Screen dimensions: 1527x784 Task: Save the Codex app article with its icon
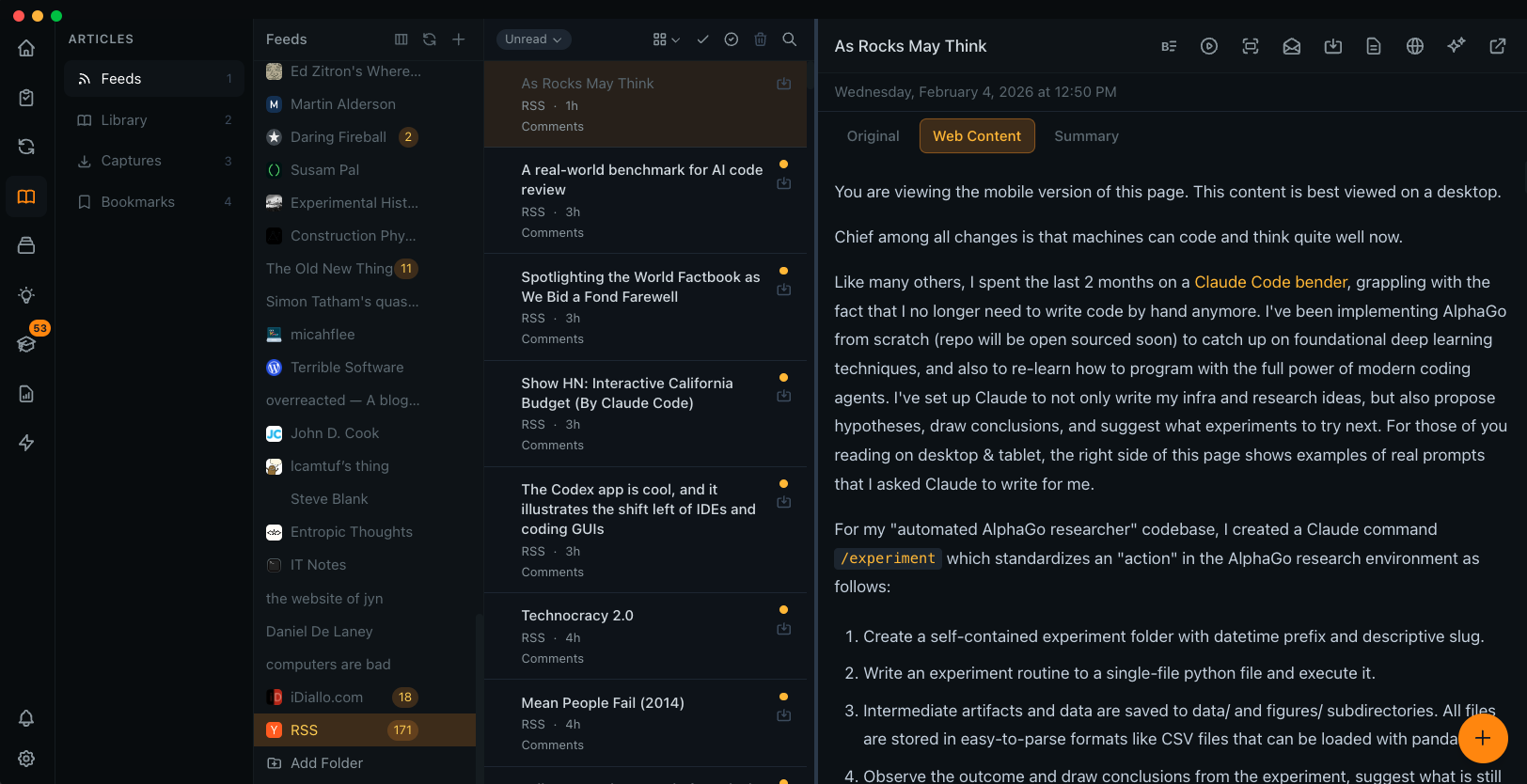click(x=783, y=502)
